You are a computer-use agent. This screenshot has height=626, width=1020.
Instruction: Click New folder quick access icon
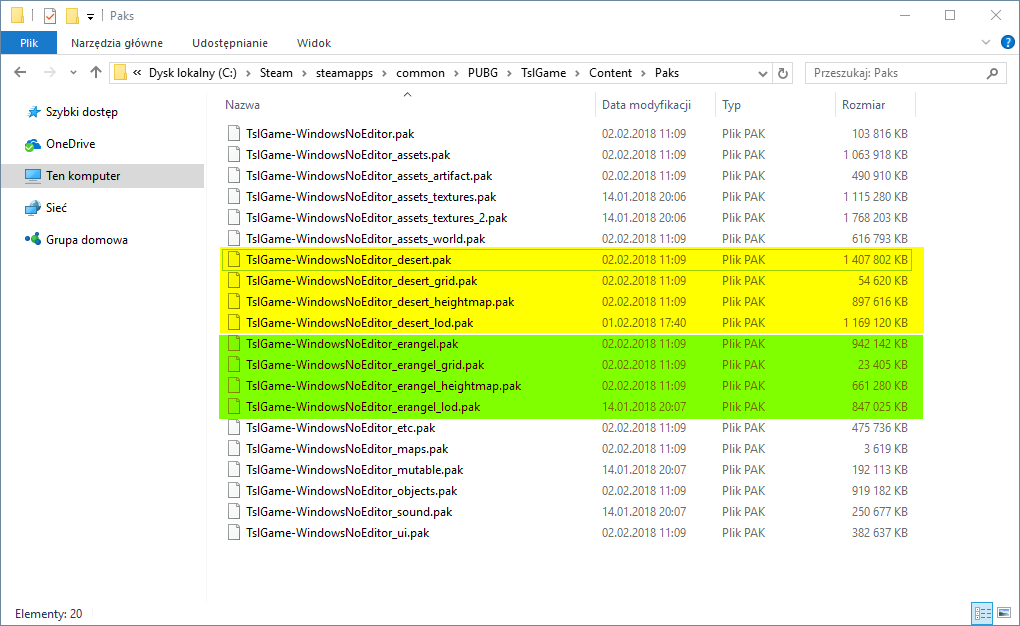[x=72, y=16]
